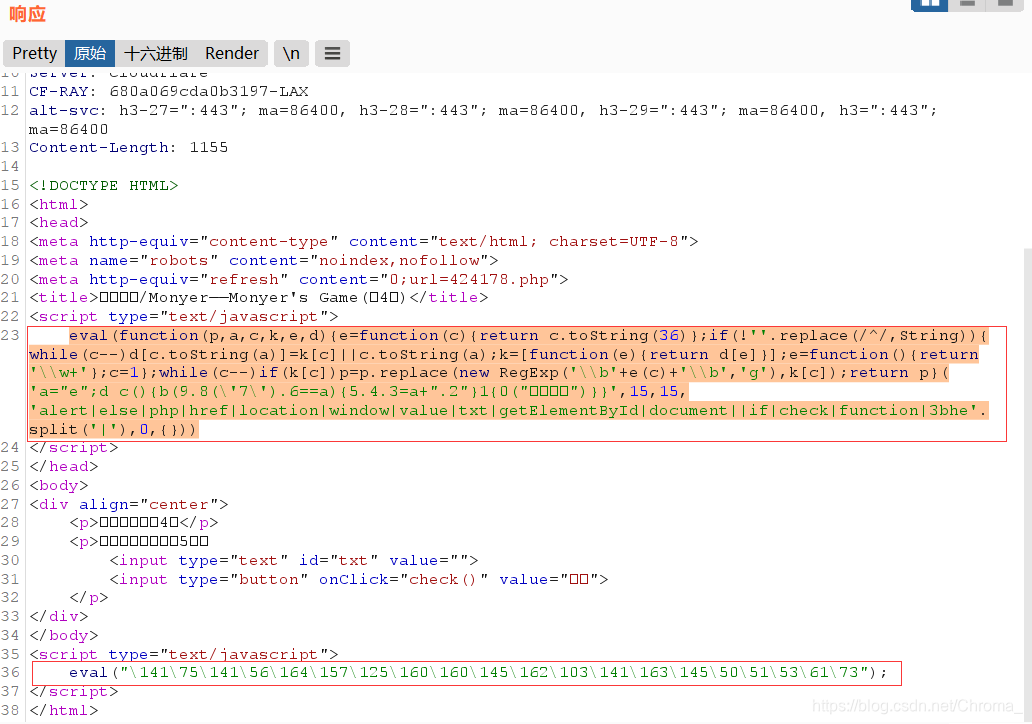
Task: Click the <!DOCTYPE HTML> line
Action: (103, 186)
